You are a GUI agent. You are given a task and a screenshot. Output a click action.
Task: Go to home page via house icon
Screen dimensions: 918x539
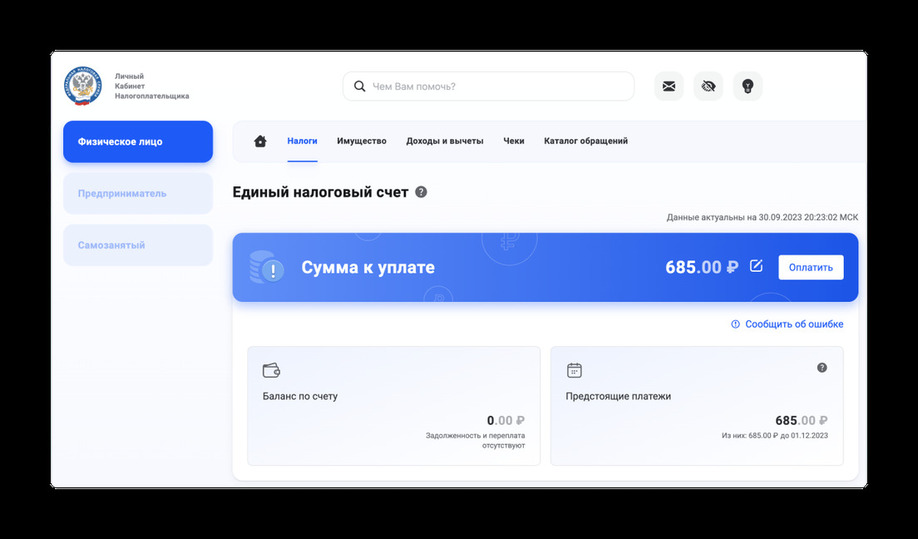click(x=260, y=141)
